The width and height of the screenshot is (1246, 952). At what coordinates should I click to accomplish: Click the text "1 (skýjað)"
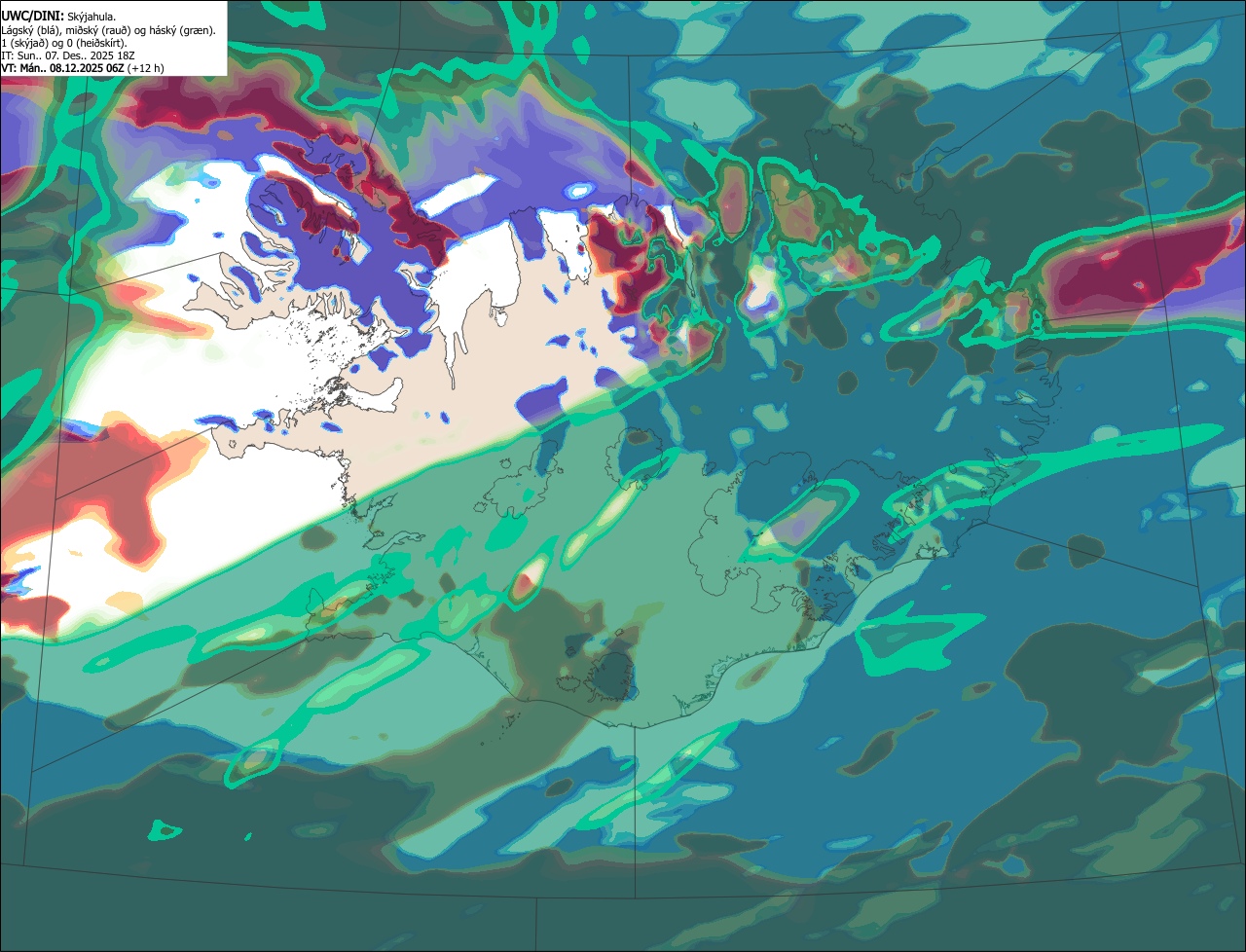click(23, 43)
